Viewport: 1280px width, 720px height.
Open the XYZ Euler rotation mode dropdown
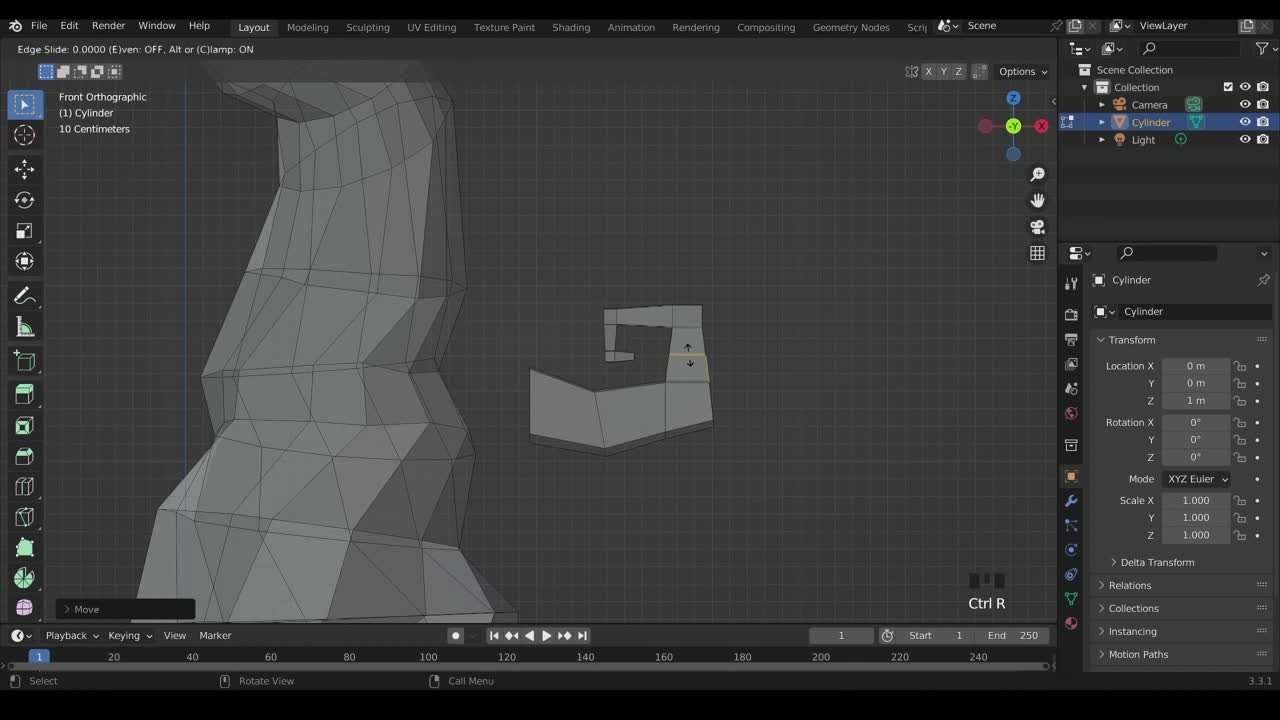1197,479
